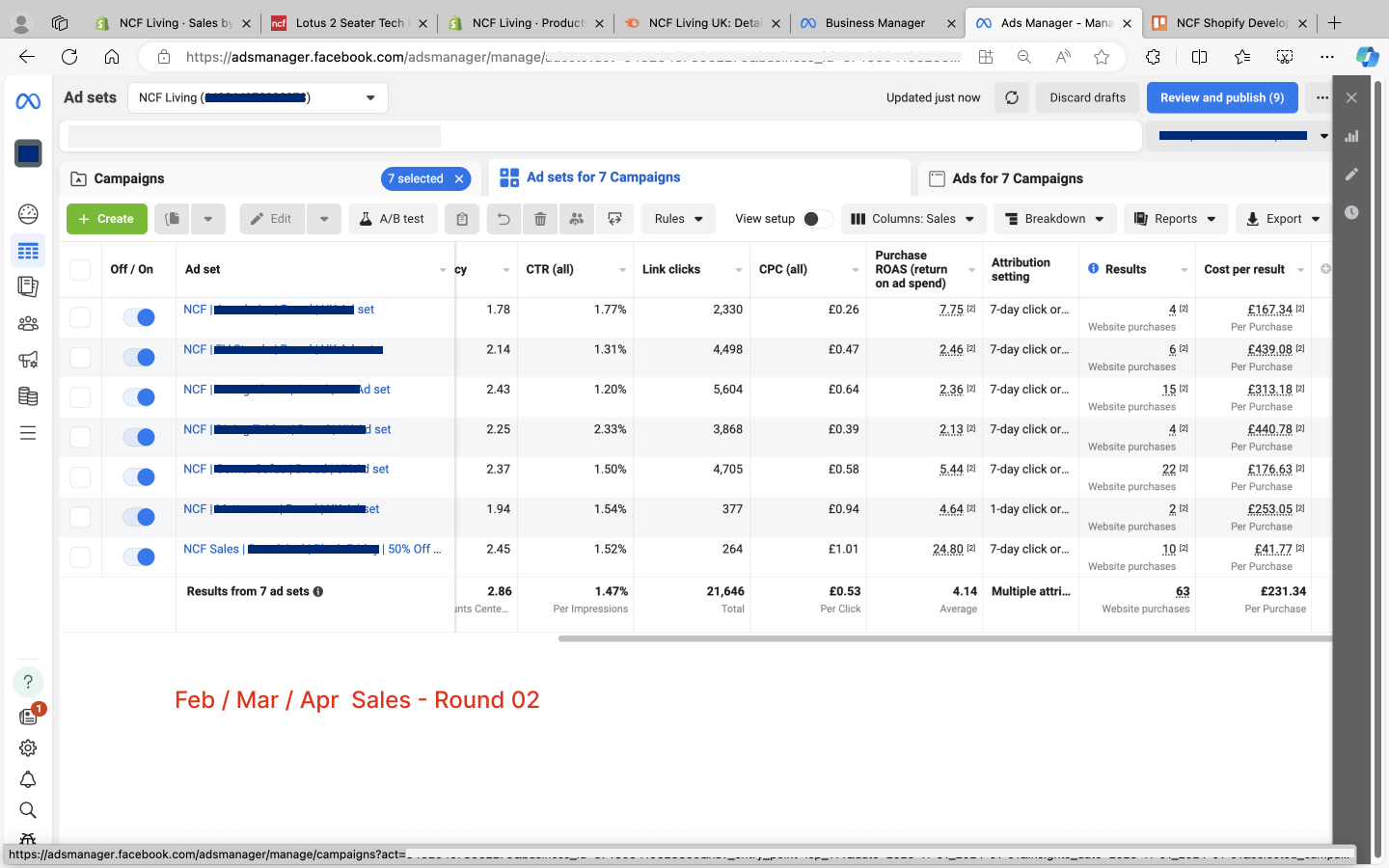Click clipboard paste icon in toolbar

pyautogui.click(x=462, y=219)
